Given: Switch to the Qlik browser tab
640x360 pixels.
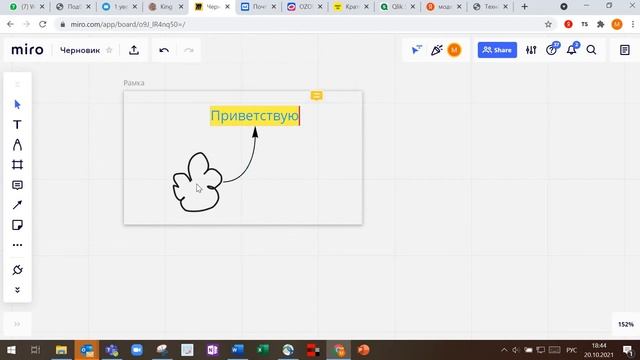Looking at the screenshot, I should 398,7.
